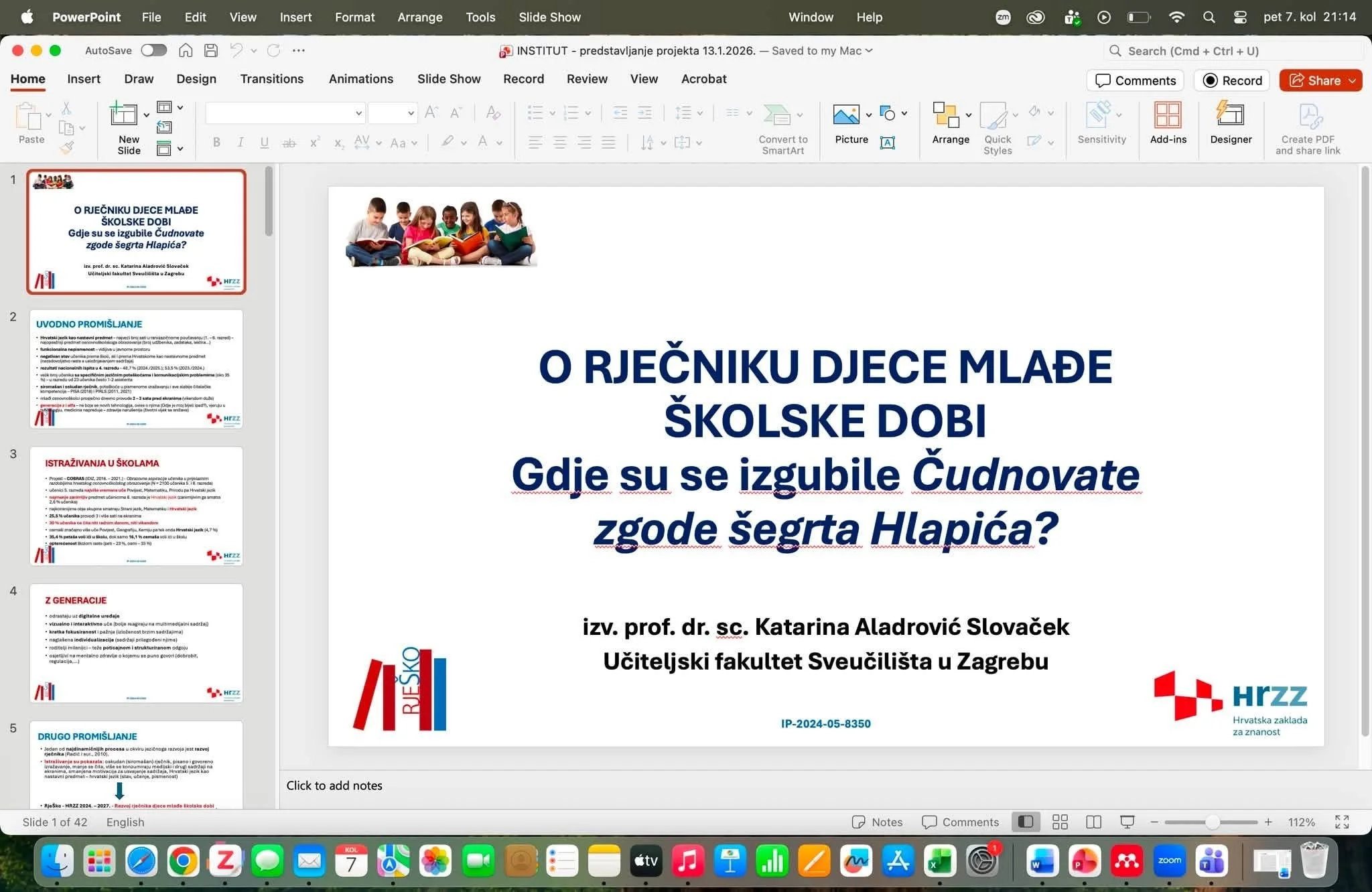The height and width of the screenshot is (892, 1372).
Task: Toggle Subscript formatting
Action: point(340,142)
